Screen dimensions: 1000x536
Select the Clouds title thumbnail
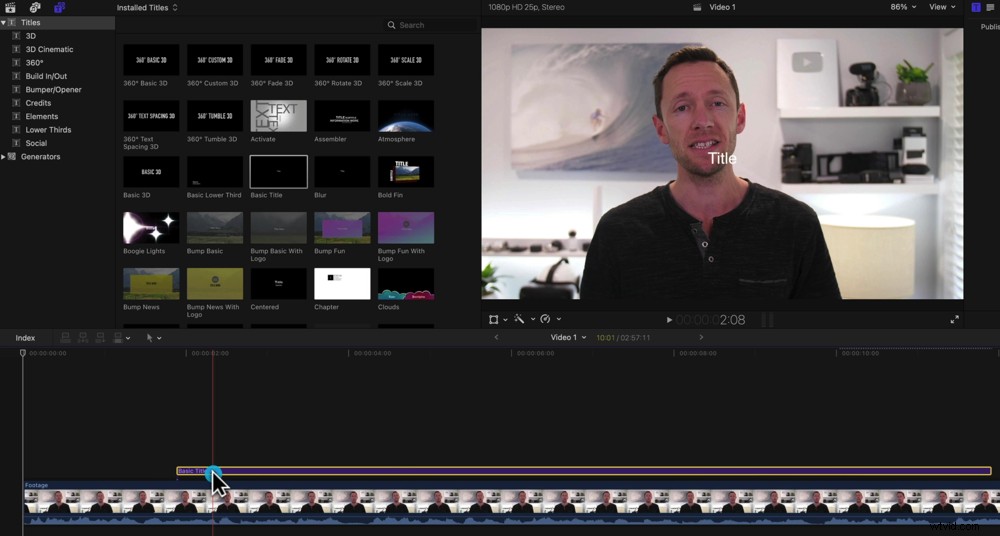pyautogui.click(x=406, y=284)
